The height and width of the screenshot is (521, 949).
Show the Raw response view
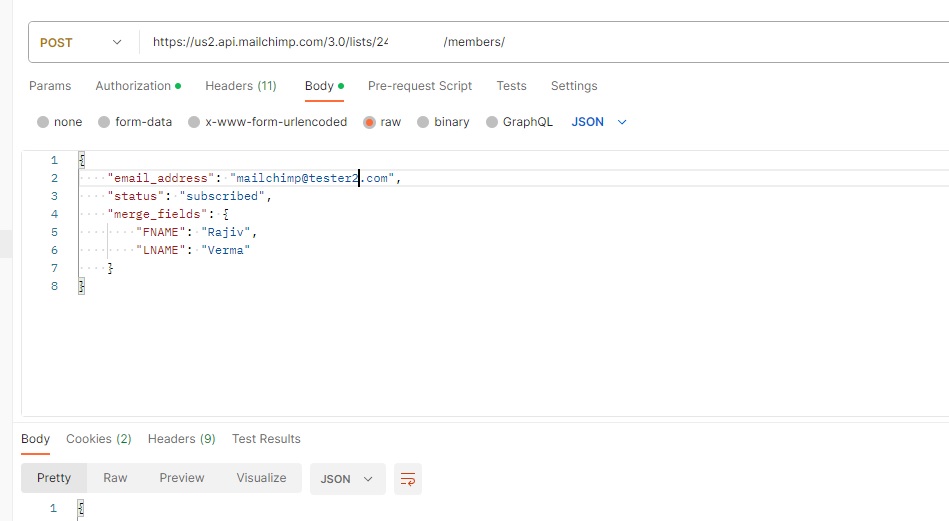point(115,478)
